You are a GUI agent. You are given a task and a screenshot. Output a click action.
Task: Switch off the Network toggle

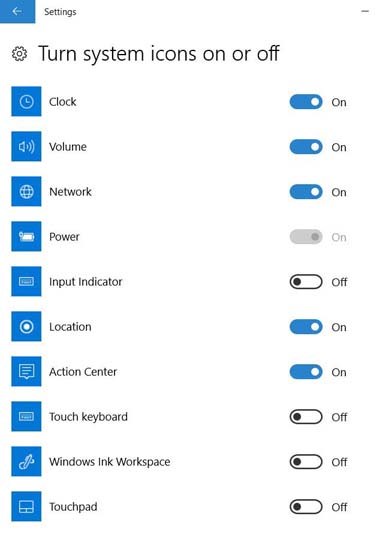click(x=306, y=192)
